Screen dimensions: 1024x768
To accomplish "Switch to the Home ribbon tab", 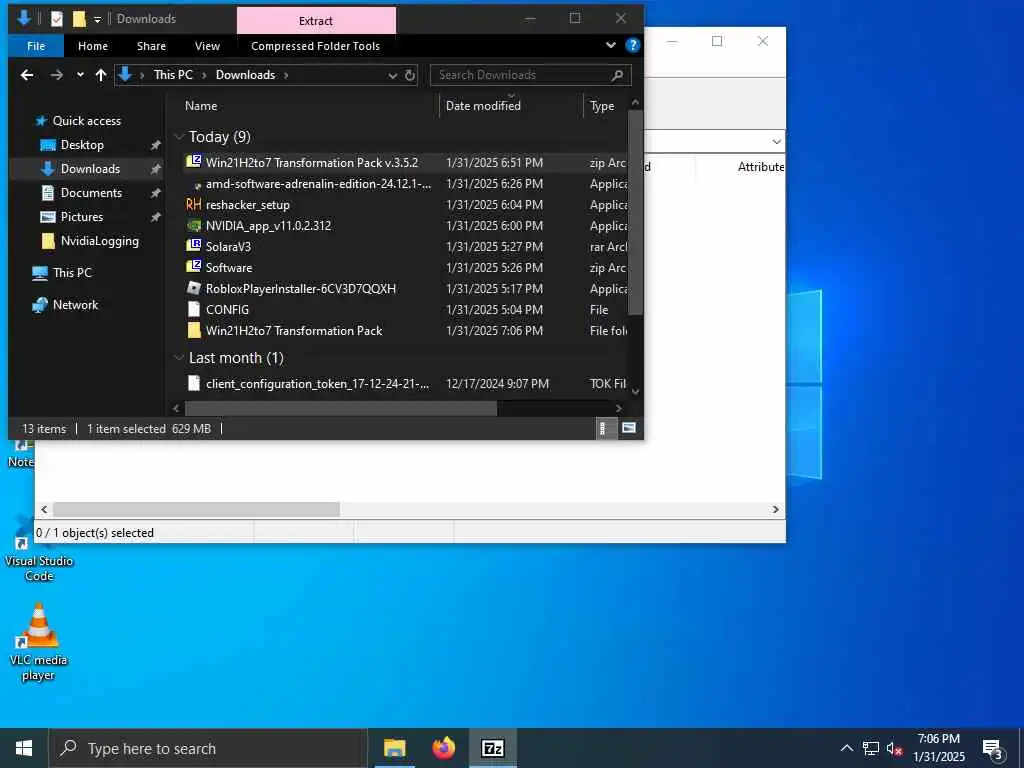I will (x=93, y=46).
